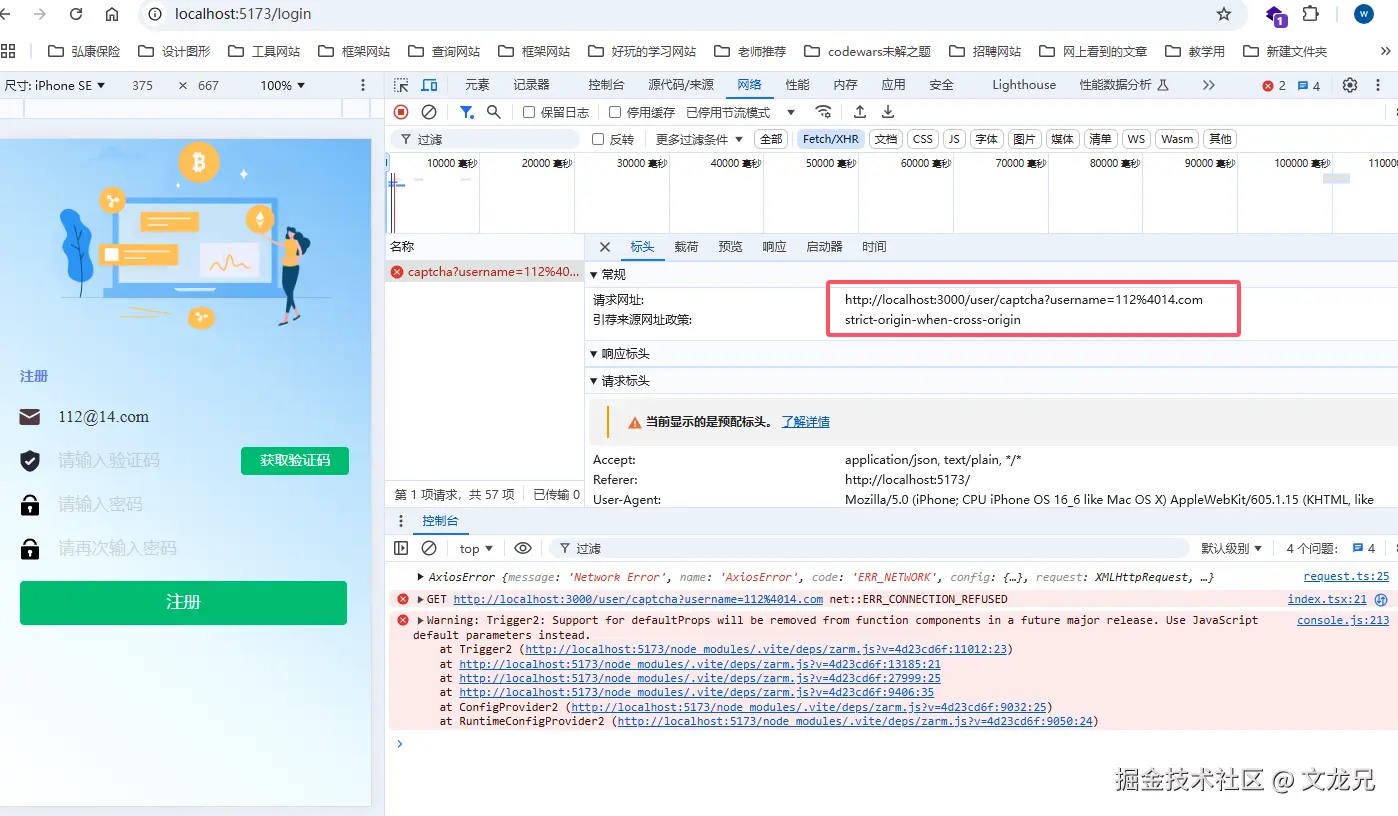The width and height of the screenshot is (1398, 816).
Task: Open the index.tsx:21 source link
Action: [1327, 599]
